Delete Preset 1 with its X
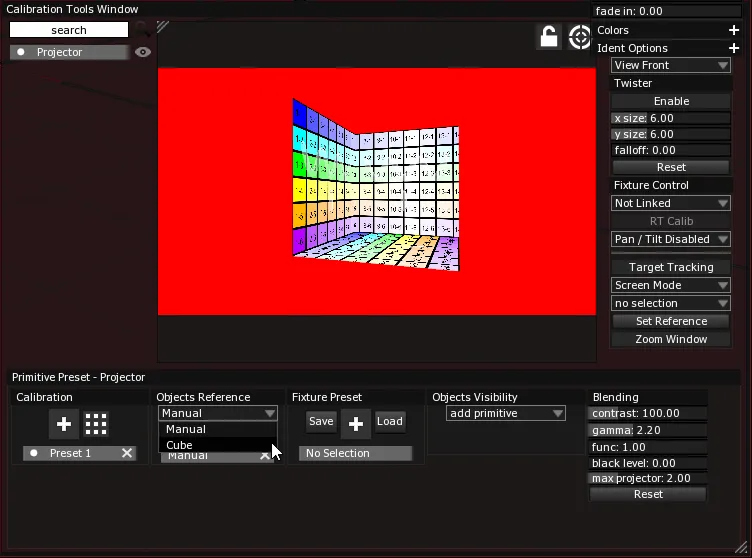Image resolution: width=752 pixels, height=558 pixels. [x=127, y=453]
